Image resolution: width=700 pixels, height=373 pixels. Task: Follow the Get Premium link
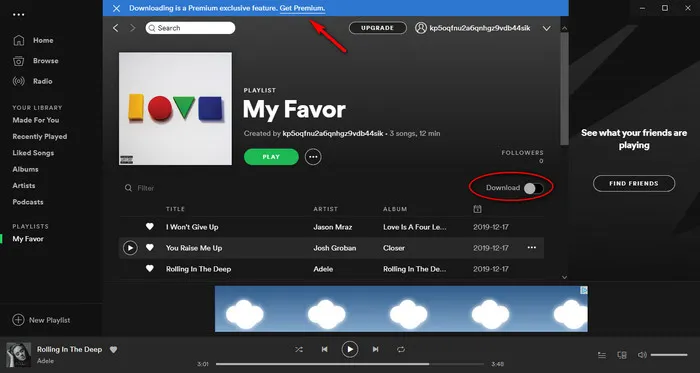(x=302, y=8)
